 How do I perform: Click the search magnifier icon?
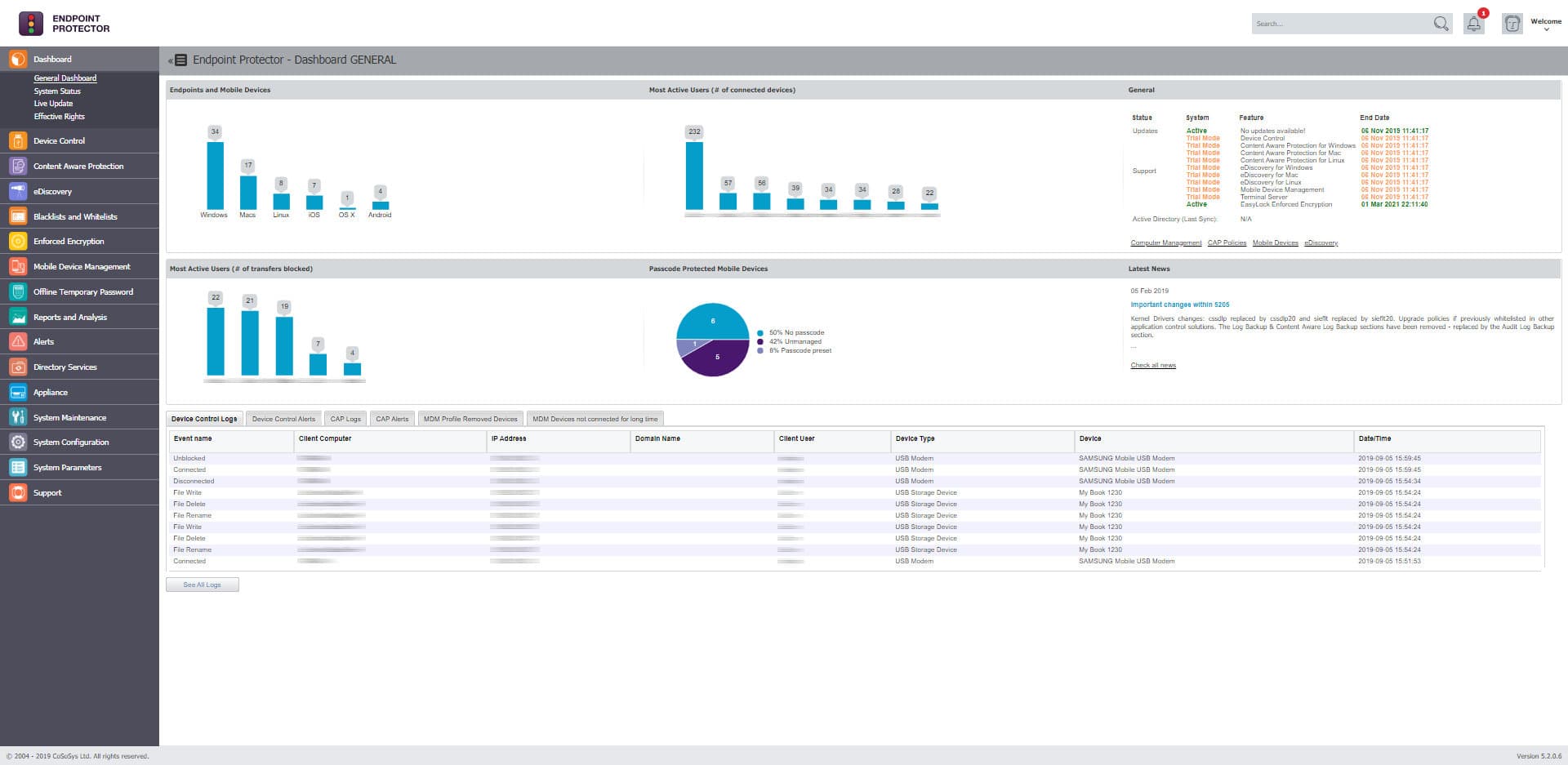click(1441, 24)
